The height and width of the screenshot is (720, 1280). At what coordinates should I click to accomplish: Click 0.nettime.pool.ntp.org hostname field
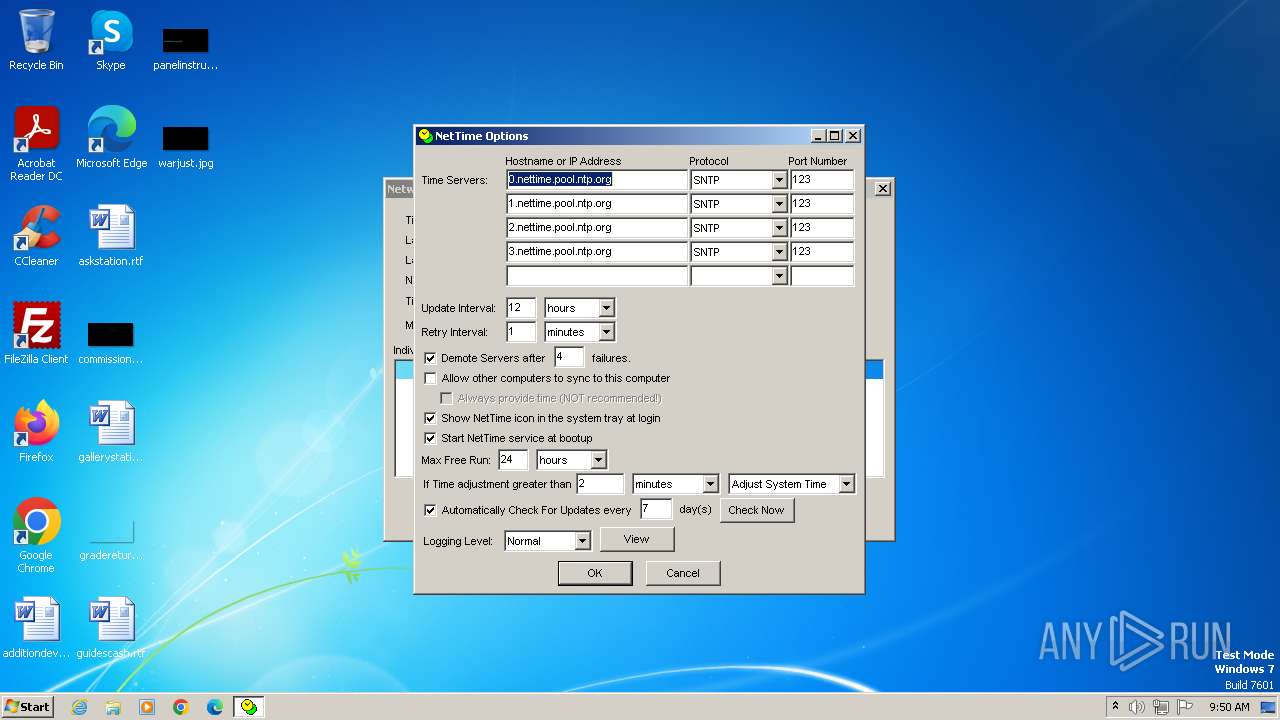[597, 180]
